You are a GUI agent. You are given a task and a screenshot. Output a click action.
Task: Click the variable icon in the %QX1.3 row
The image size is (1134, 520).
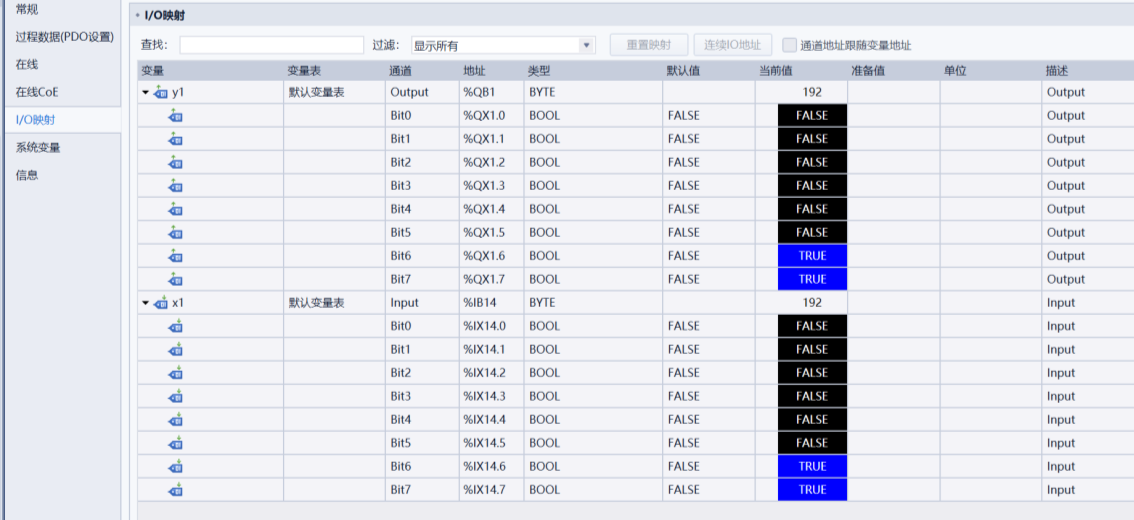point(176,186)
